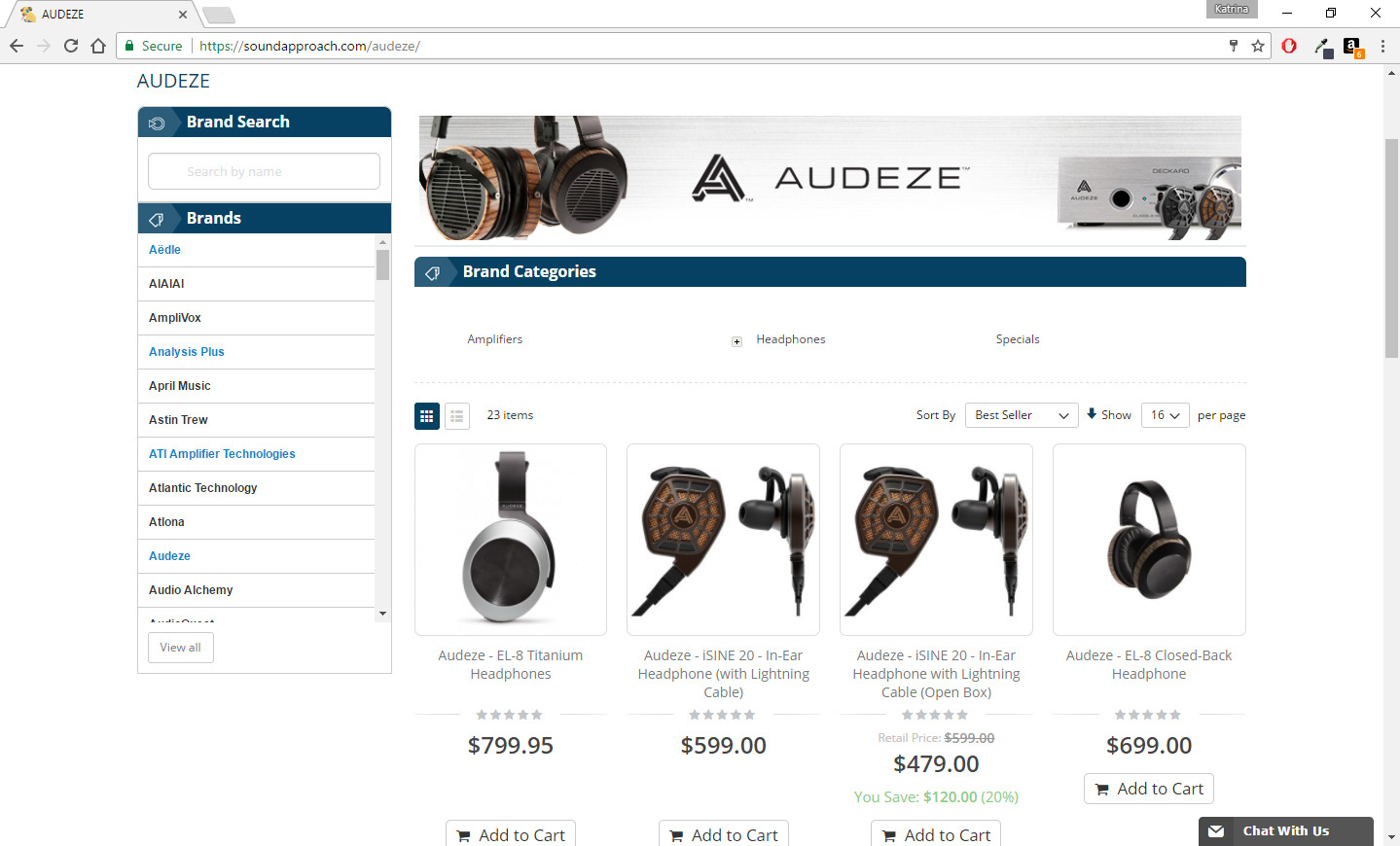Open the 16 per page dropdown
Image resolution: width=1400 pixels, height=846 pixels.
(x=1165, y=415)
